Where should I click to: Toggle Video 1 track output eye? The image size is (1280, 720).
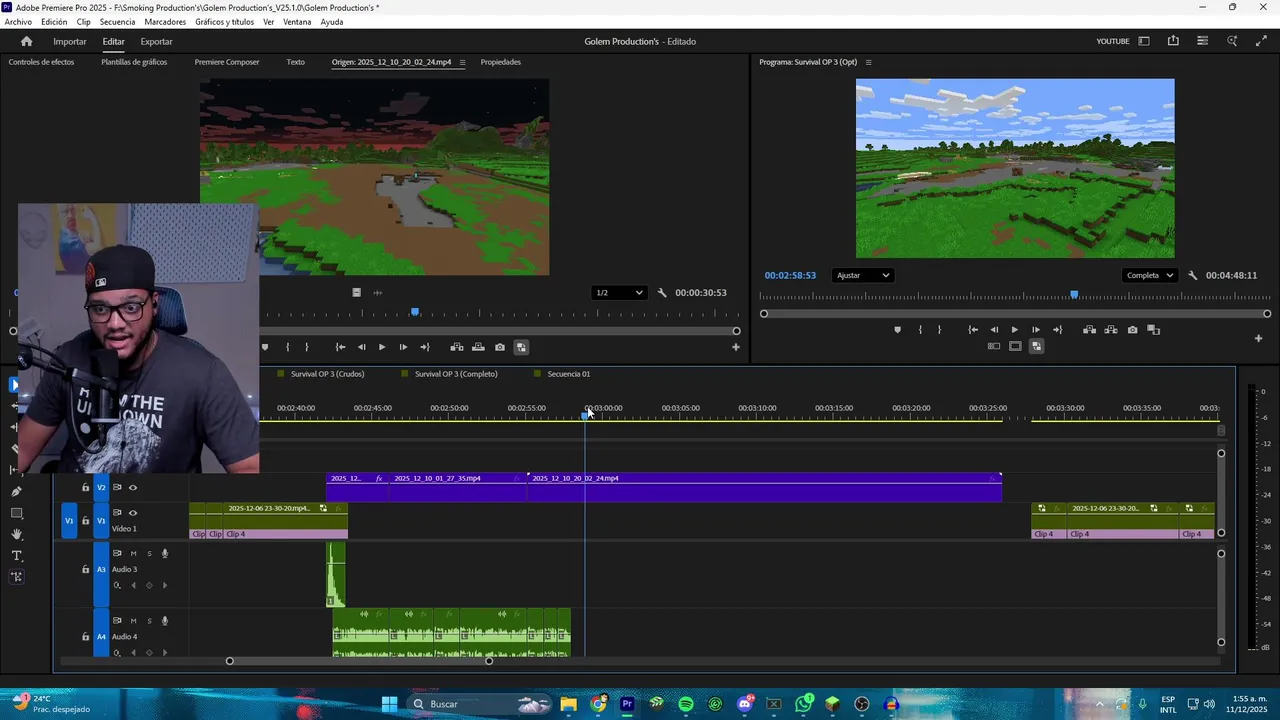133,513
